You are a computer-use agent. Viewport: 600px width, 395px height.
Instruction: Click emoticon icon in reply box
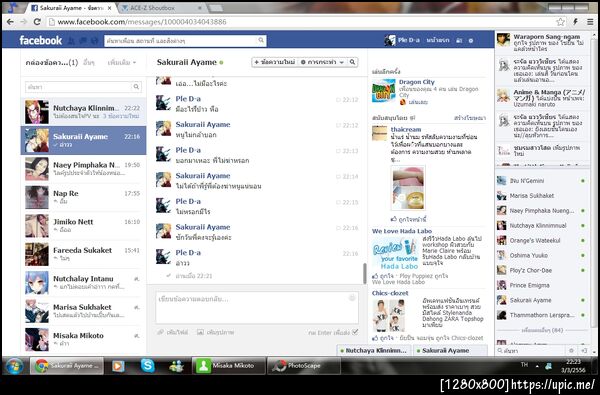(x=352, y=298)
